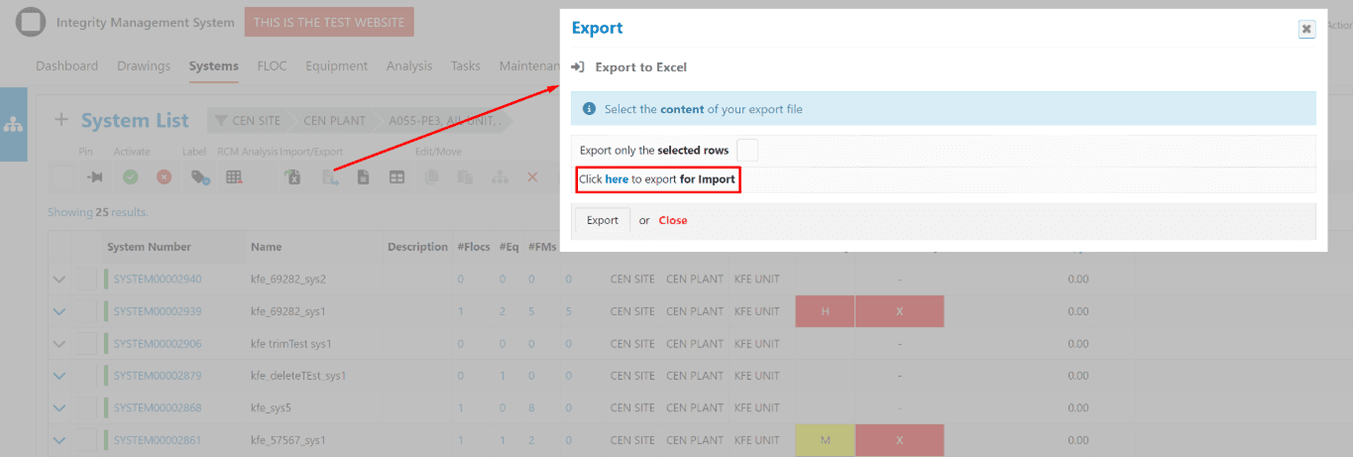Click the #Flocs column header
Image resolution: width=1353 pixels, height=457 pixels.
coord(473,246)
